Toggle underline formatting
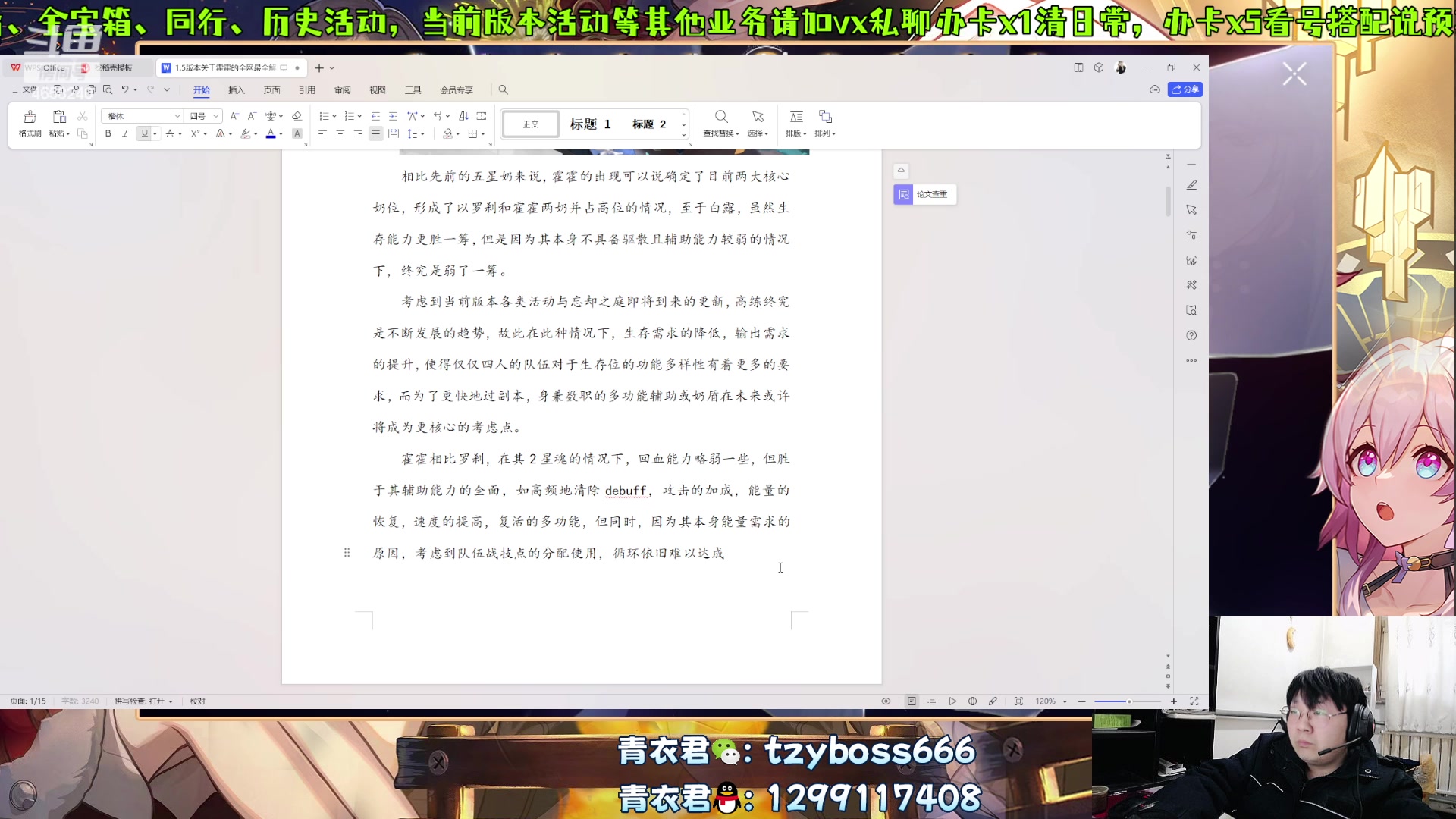The height and width of the screenshot is (819, 1456). [x=144, y=133]
